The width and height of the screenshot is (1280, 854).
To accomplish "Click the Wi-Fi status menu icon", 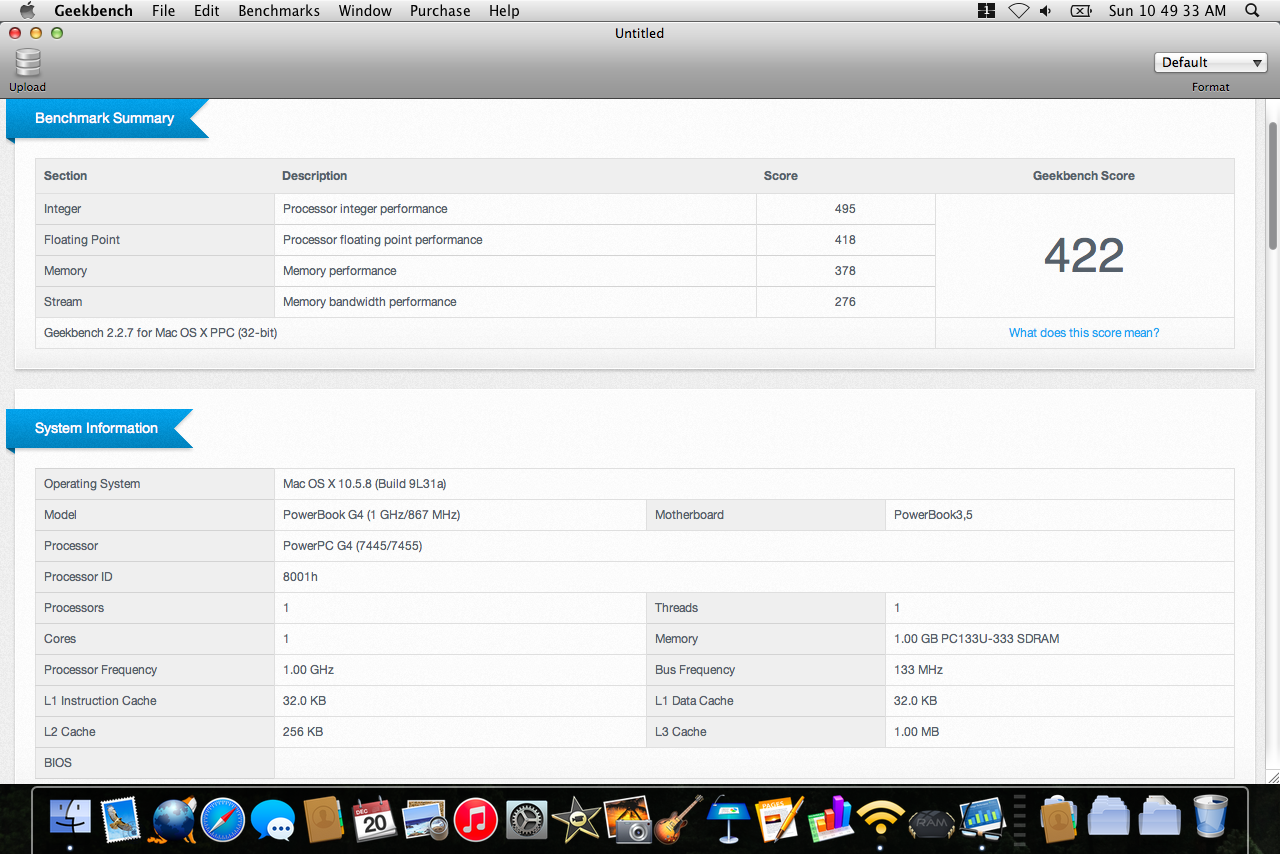I will [1018, 10].
